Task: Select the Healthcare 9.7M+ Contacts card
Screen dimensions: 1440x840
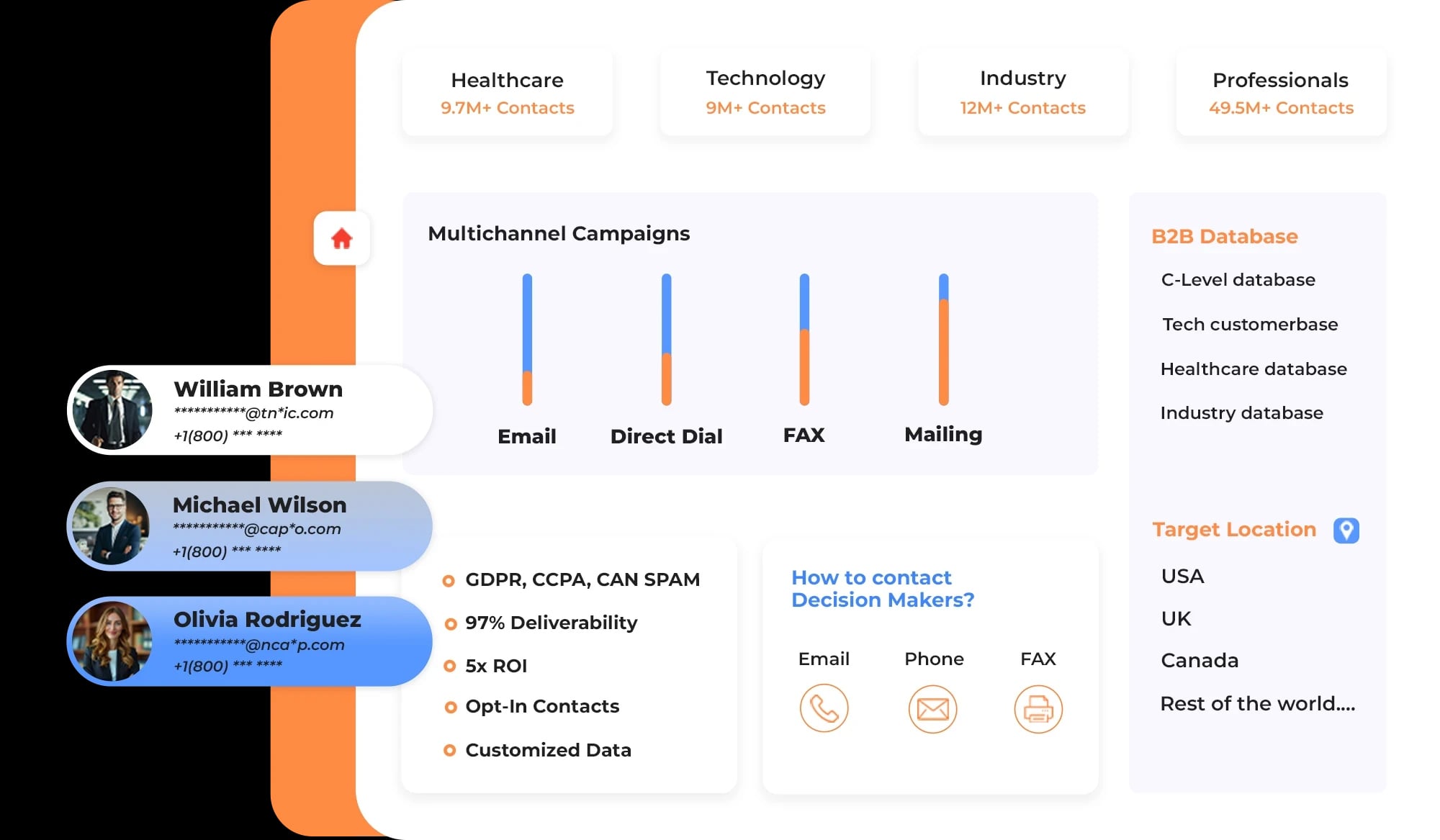Action: pos(507,93)
